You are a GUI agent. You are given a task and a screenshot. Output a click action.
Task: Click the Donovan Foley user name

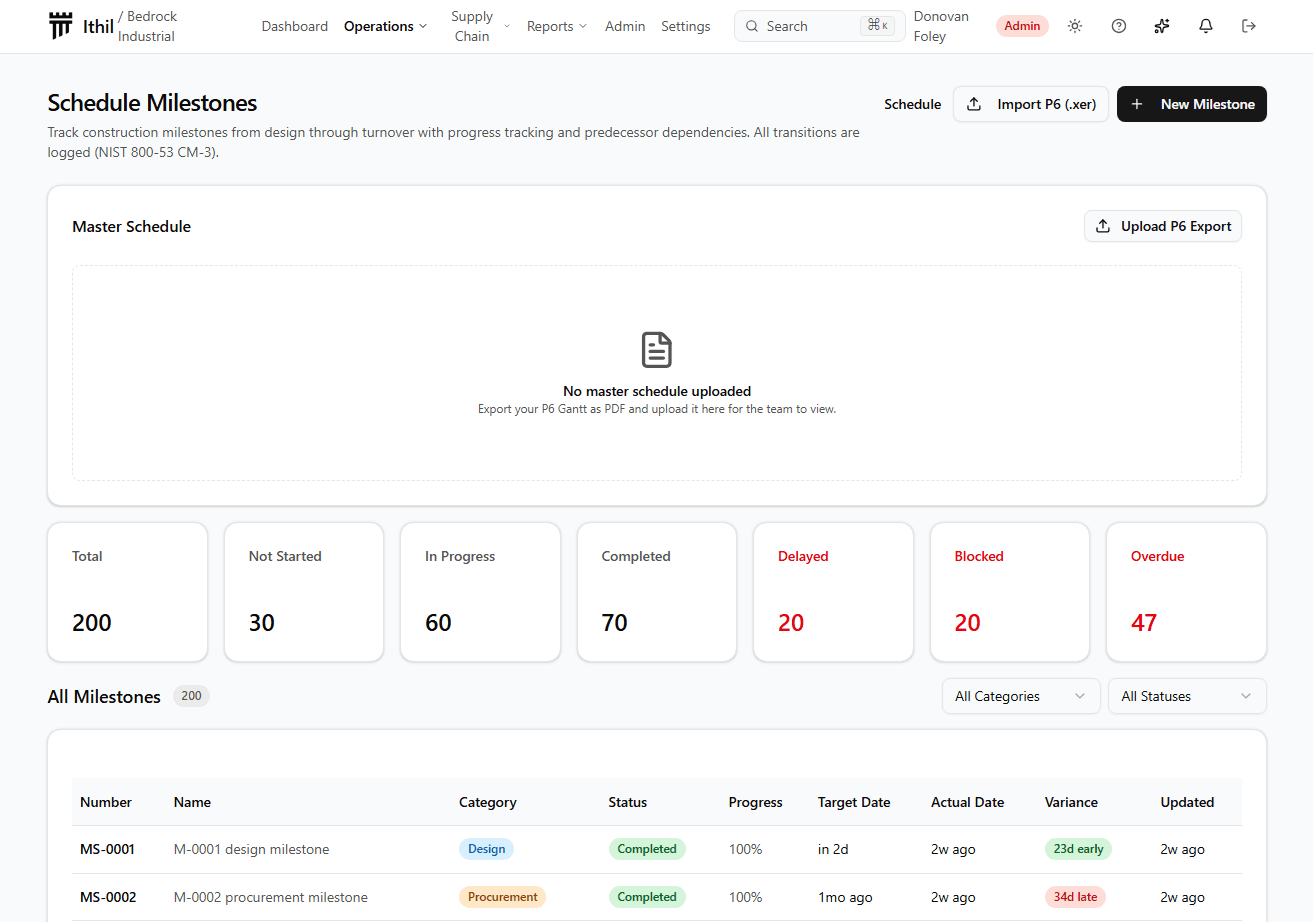[x=942, y=26]
